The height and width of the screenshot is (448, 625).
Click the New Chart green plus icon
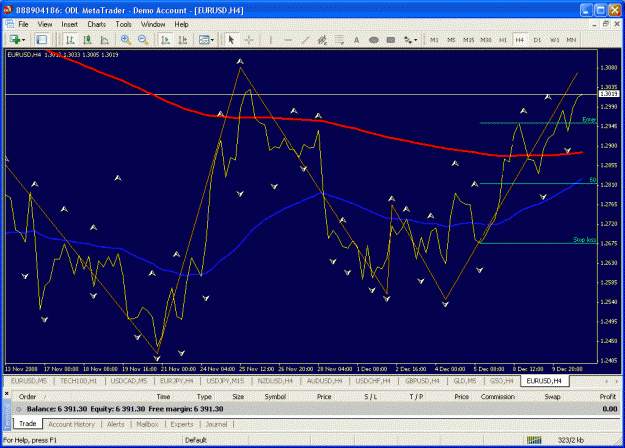click(x=15, y=40)
